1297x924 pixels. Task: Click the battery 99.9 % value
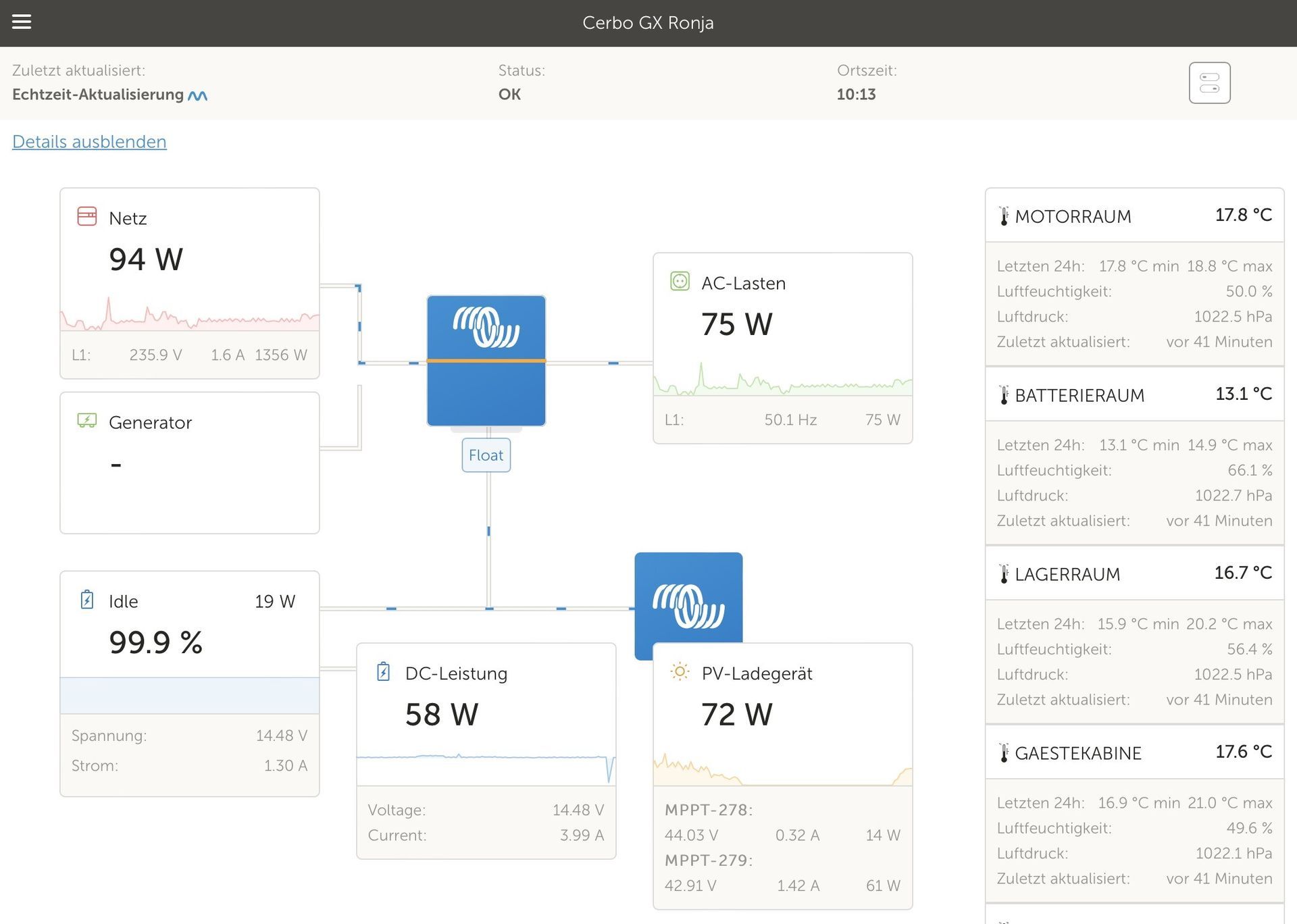(156, 642)
